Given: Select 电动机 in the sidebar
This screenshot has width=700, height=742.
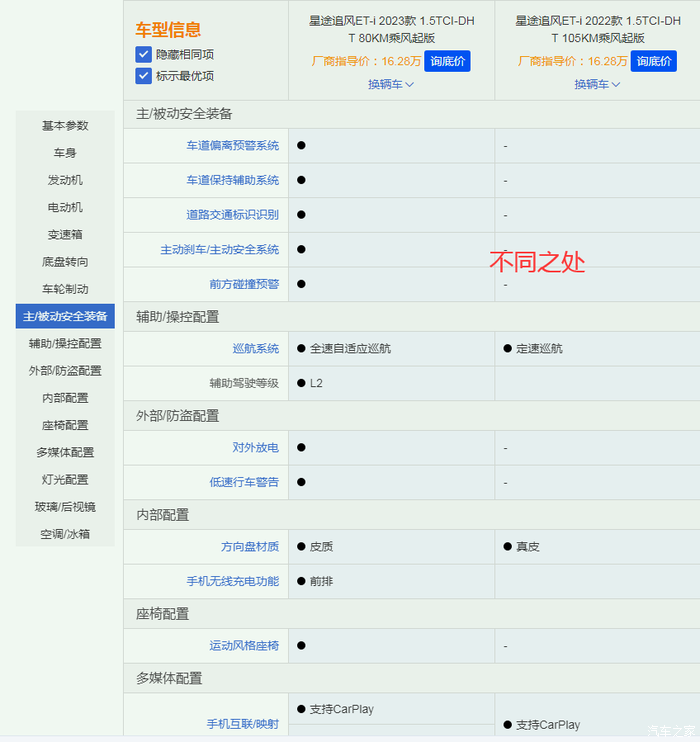Looking at the screenshot, I should pyautogui.click(x=65, y=207).
